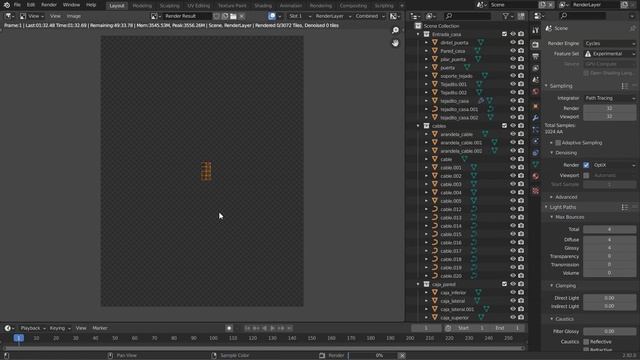Open the Keying popover in timeline
The width and height of the screenshot is (640, 360).
pos(60,328)
